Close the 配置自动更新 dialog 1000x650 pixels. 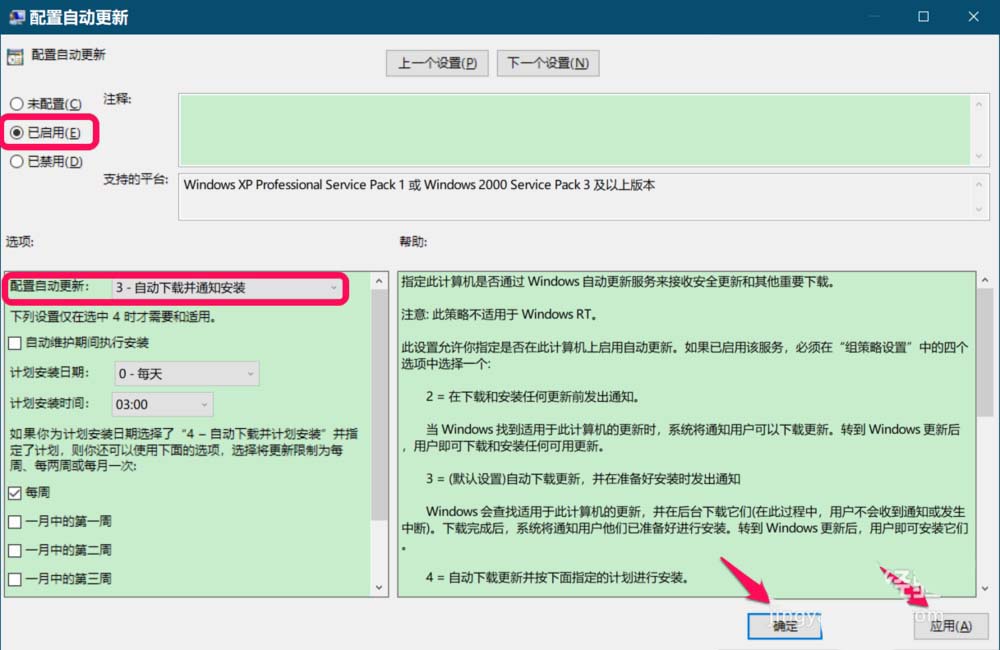click(973, 17)
